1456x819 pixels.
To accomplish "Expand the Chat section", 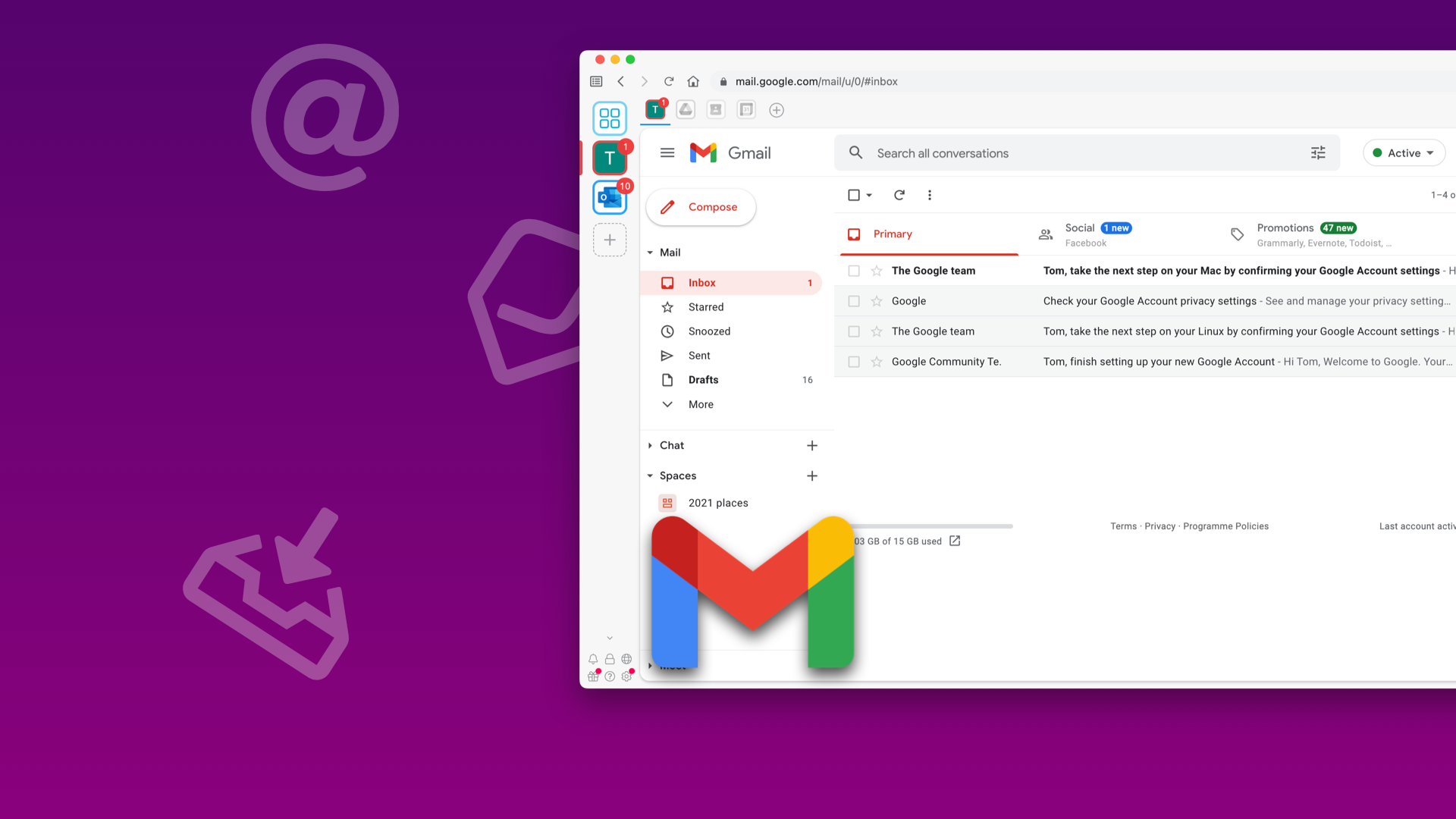I will [x=649, y=445].
